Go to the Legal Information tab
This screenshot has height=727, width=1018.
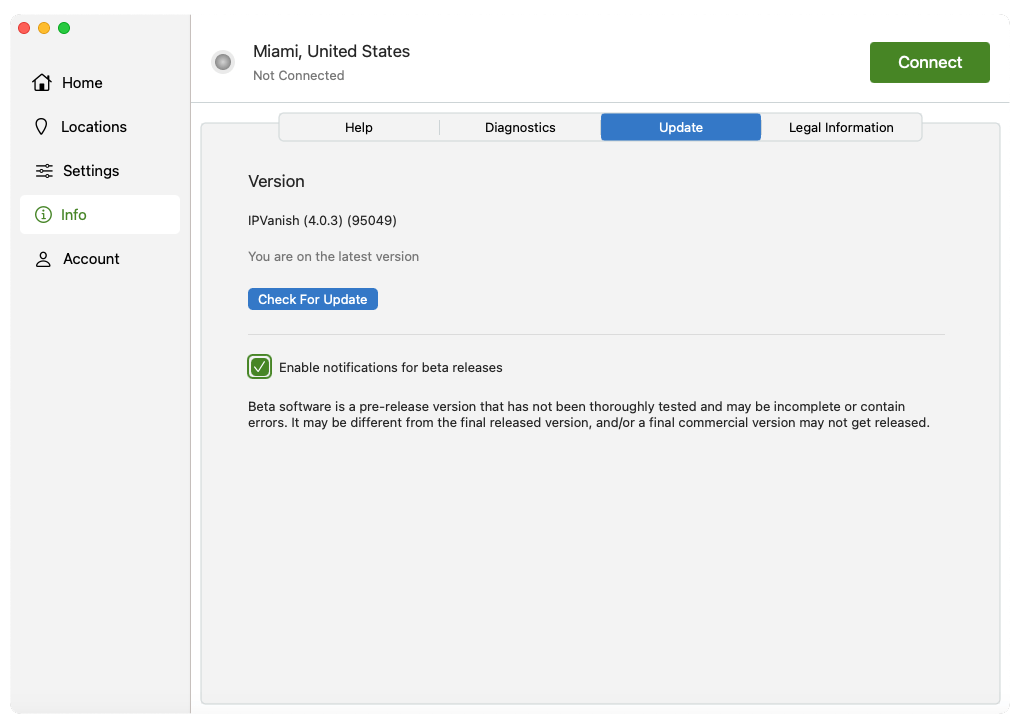click(x=841, y=127)
